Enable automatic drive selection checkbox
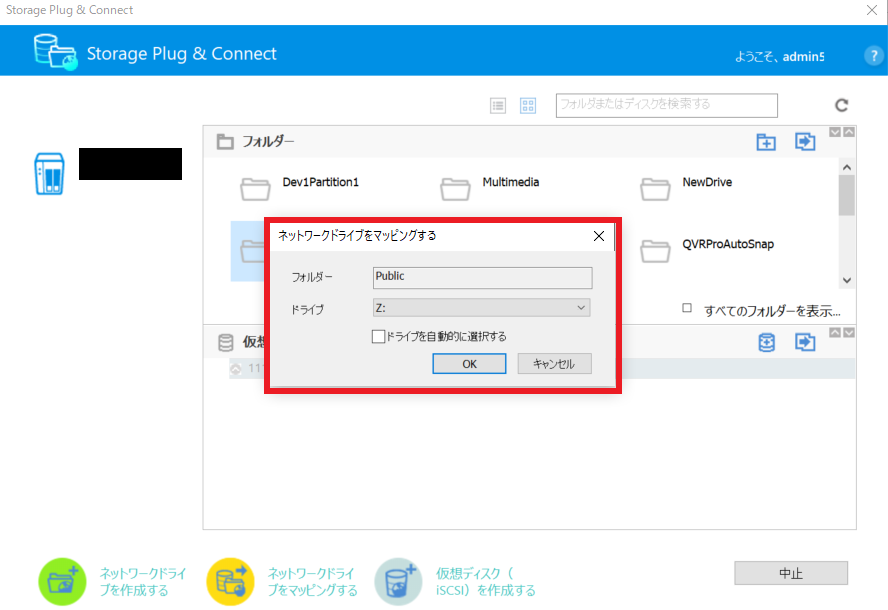This screenshot has width=888, height=610. (x=378, y=336)
